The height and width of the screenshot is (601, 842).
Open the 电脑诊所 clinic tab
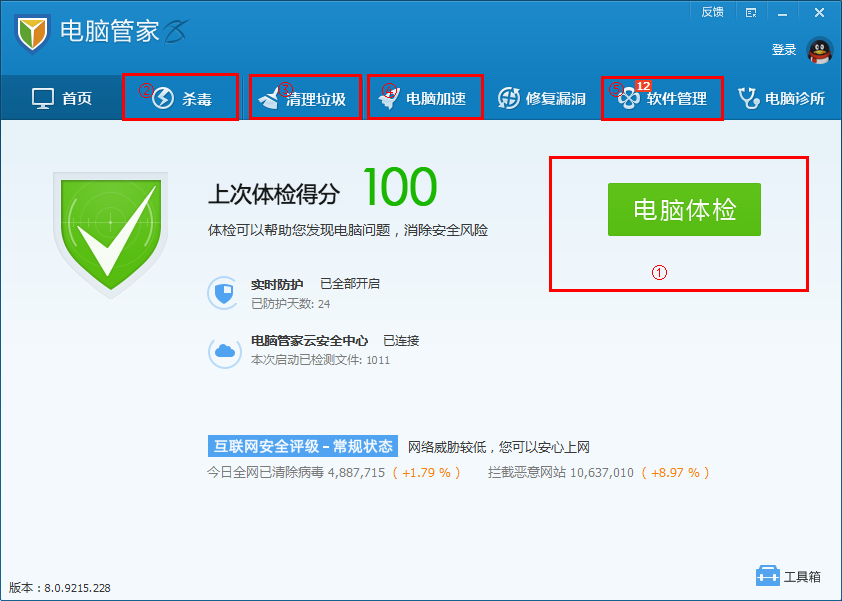781,98
